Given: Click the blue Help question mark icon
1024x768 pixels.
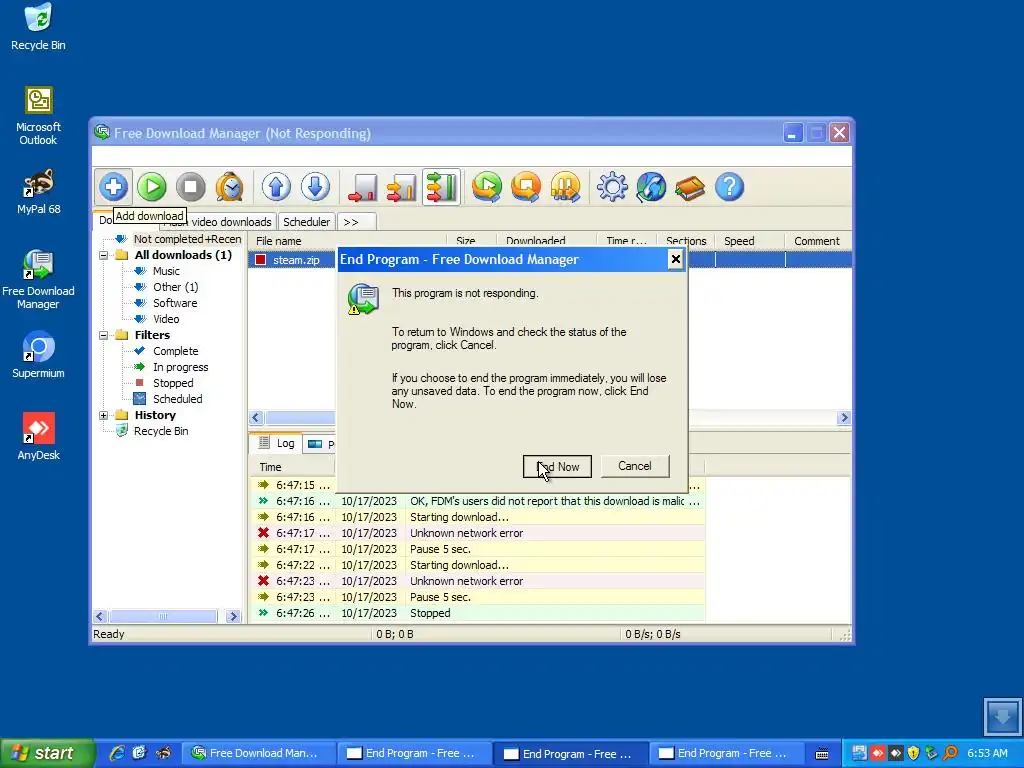Looking at the screenshot, I should pyautogui.click(x=729, y=187).
